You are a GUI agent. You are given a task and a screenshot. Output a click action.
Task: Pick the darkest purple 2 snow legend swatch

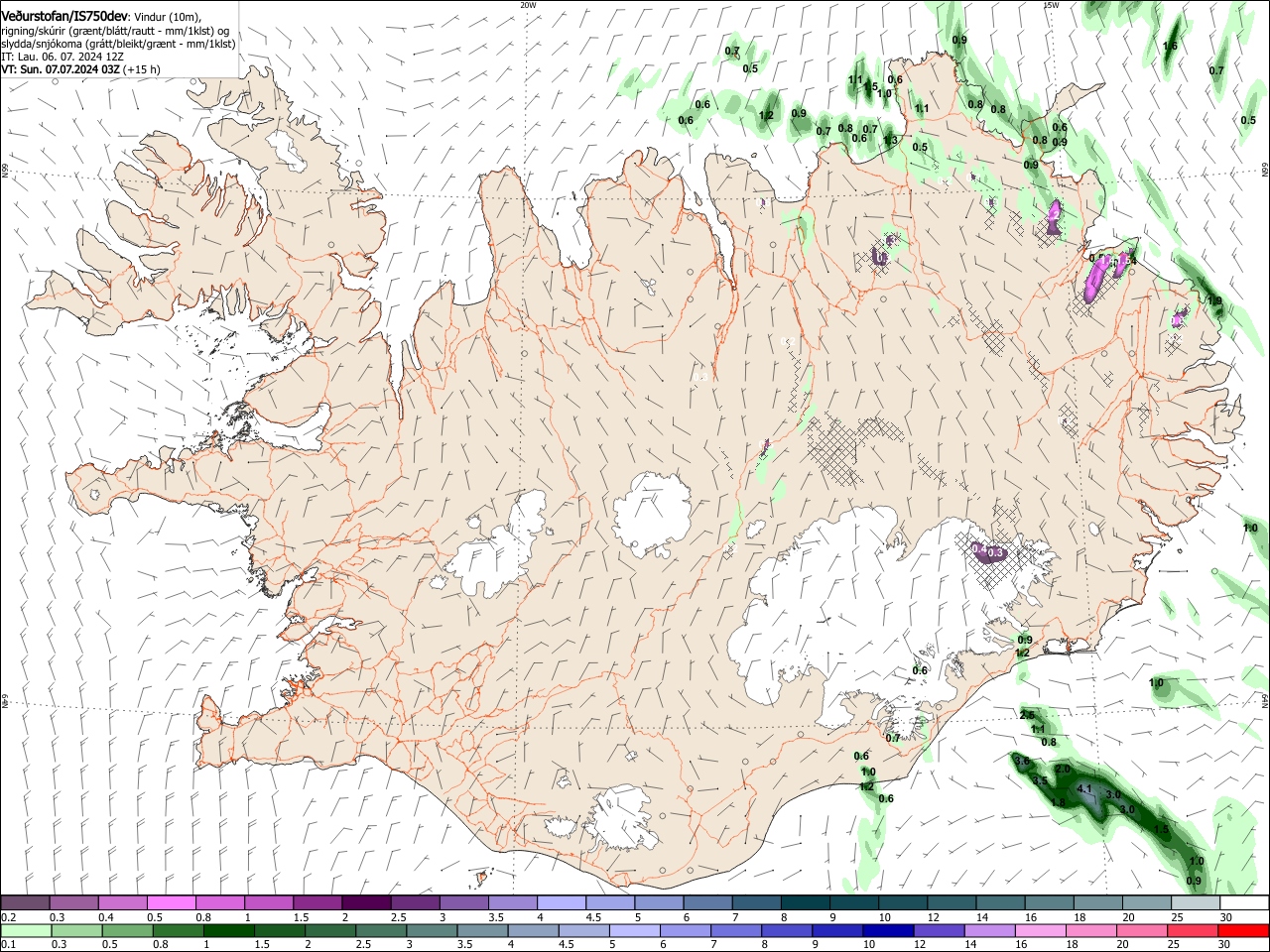[x=366, y=902]
